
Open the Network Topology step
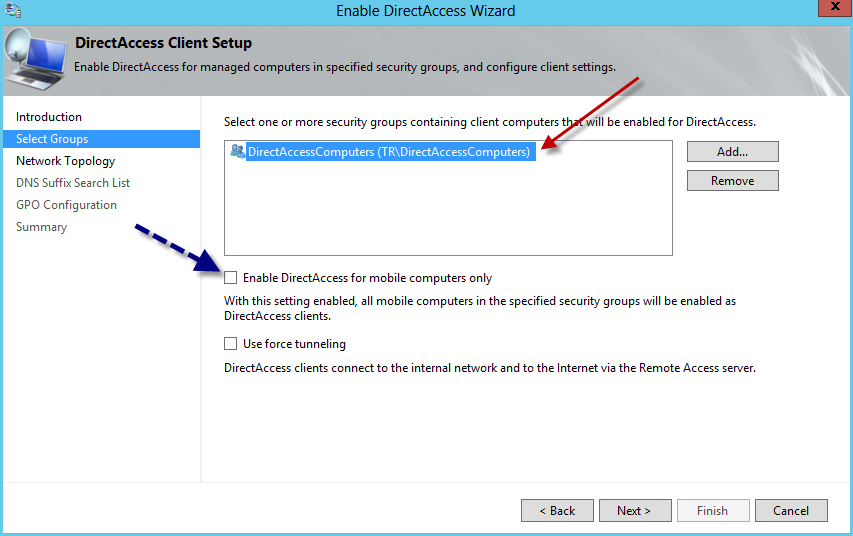(65, 161)
